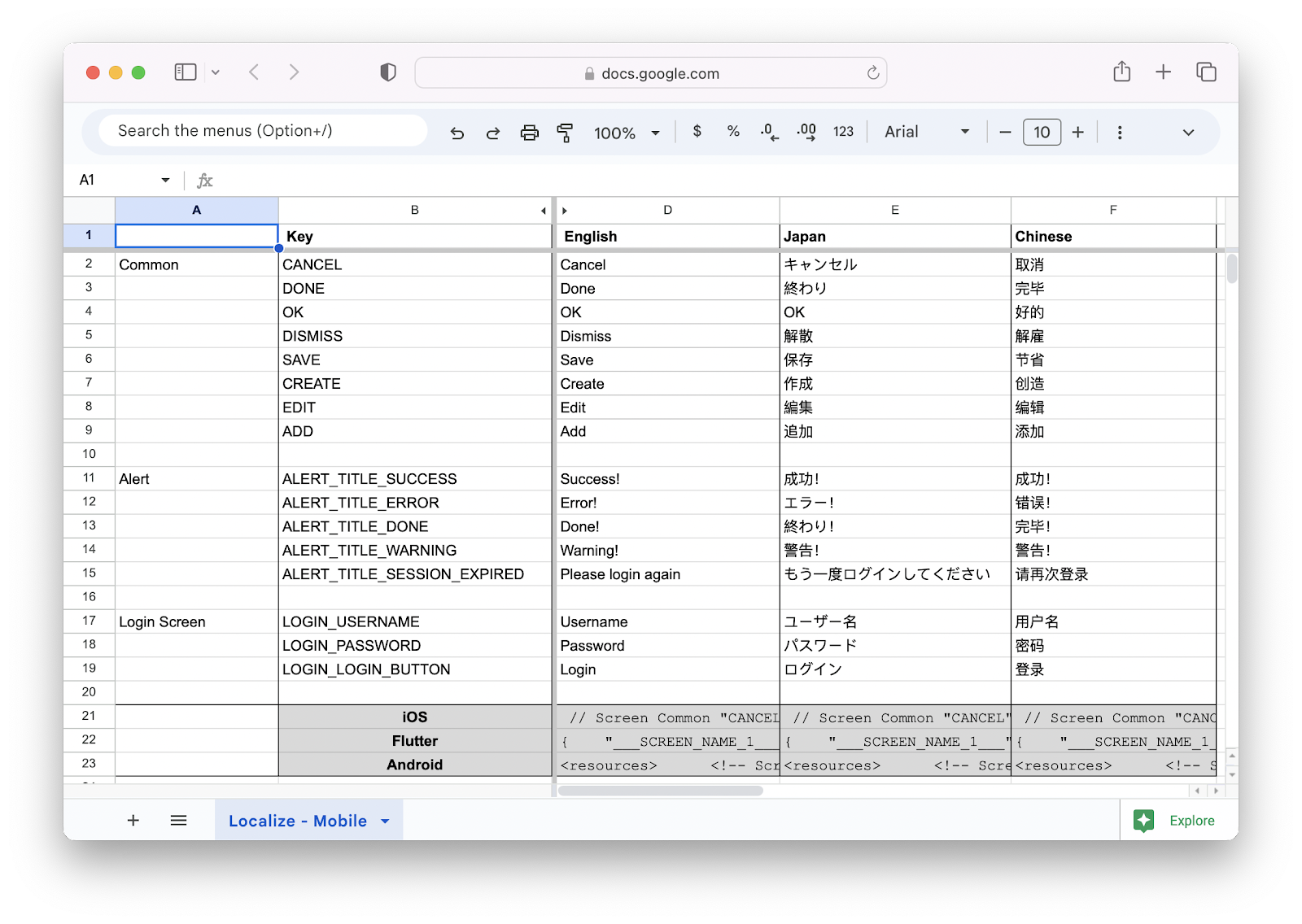Click the Key header cell
1302x924 pixels.
point(415,236)
